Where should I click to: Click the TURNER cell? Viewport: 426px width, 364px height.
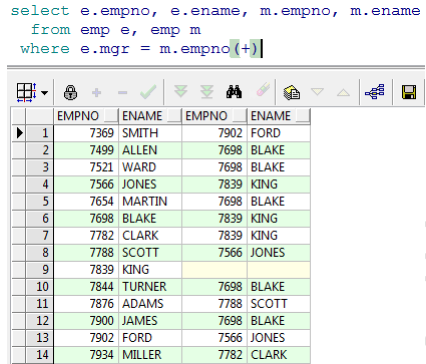[x=150, y=286]
